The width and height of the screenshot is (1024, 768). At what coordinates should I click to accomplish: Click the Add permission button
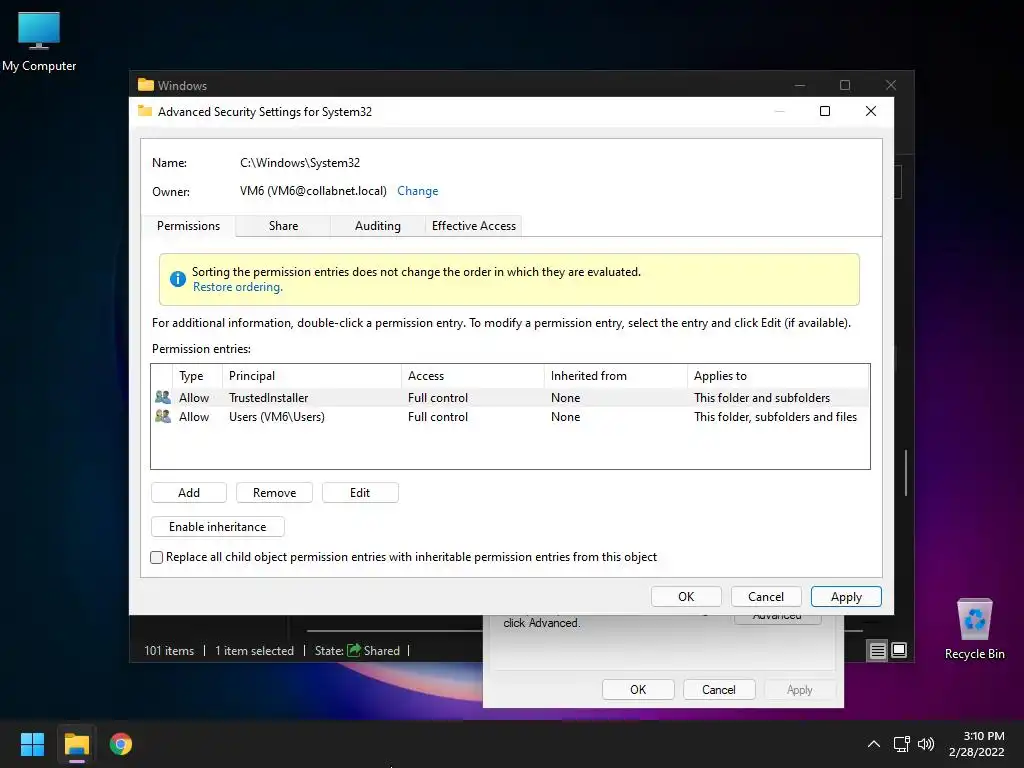point(189,492)
